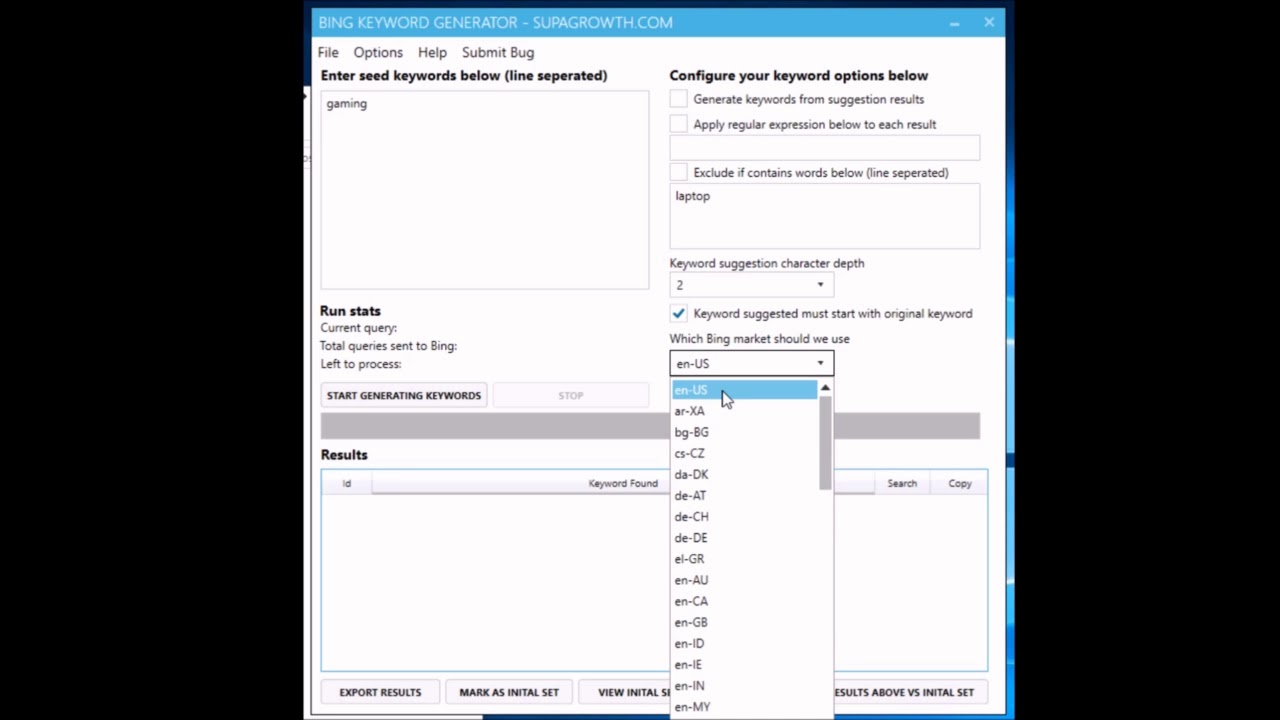
Task: Click the Keyword Found column header
Action: [623, 484]
